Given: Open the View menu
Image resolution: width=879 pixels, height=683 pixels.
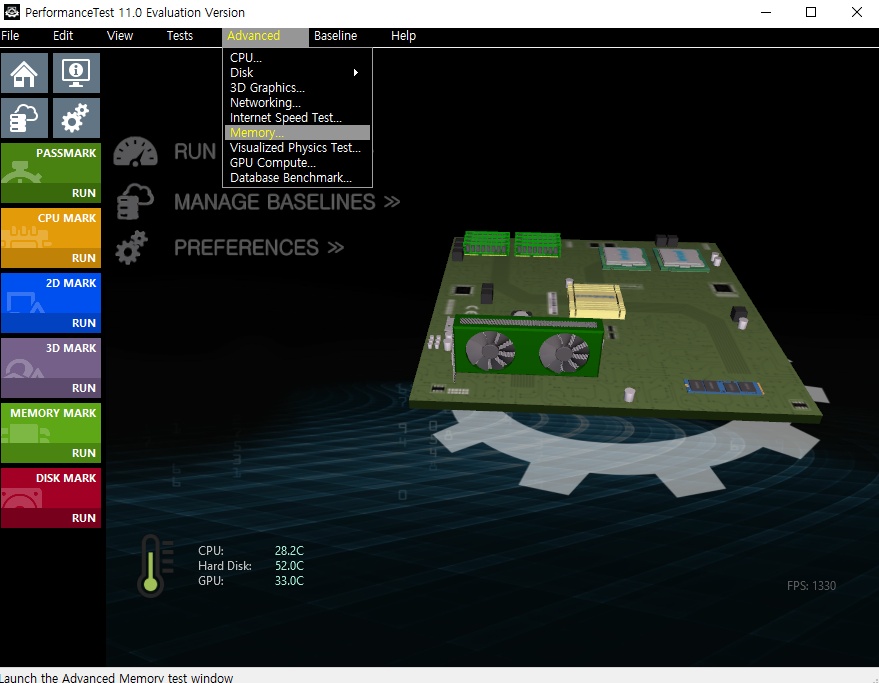Looking at the screenshot, I should tap(119, 36).
